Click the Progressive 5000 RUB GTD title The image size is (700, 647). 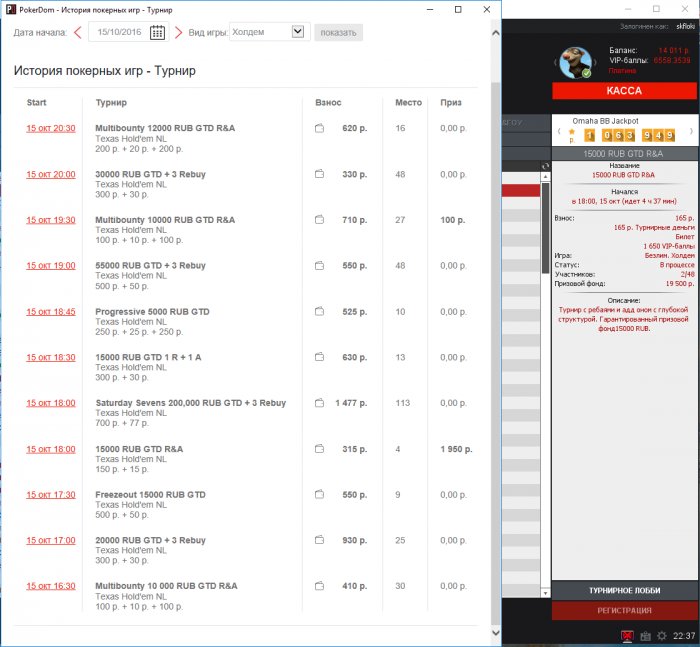pyautogui.click(x=152, y=312)
